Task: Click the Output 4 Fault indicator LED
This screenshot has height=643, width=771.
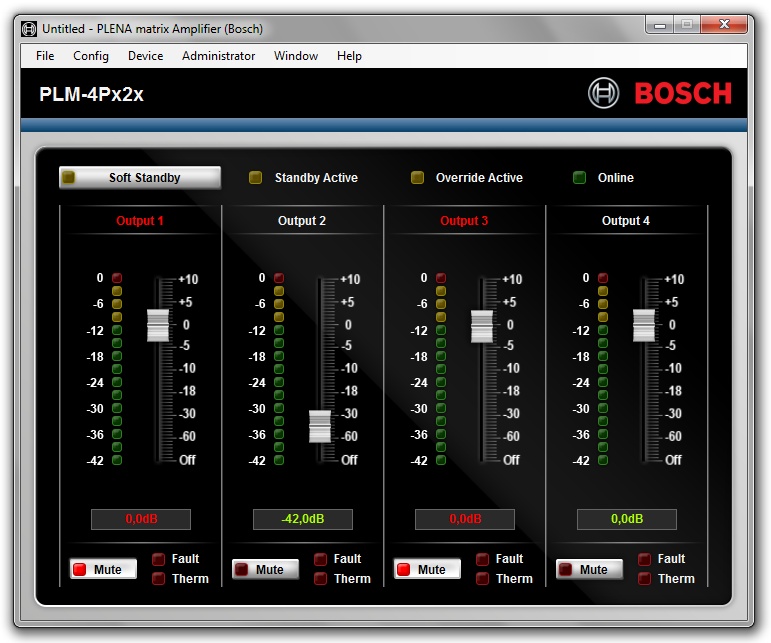Action: [x=644, y=559]
